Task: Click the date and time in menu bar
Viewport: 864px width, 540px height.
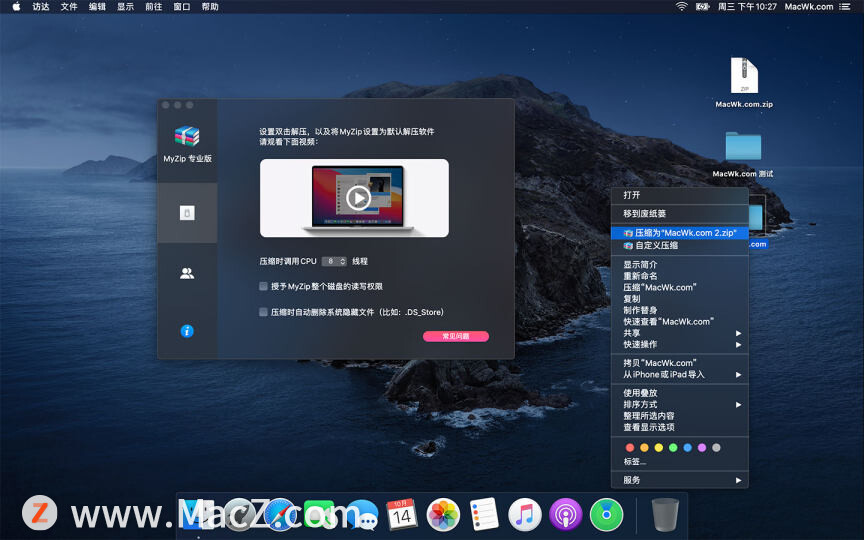Action: [x=747, y=7]
